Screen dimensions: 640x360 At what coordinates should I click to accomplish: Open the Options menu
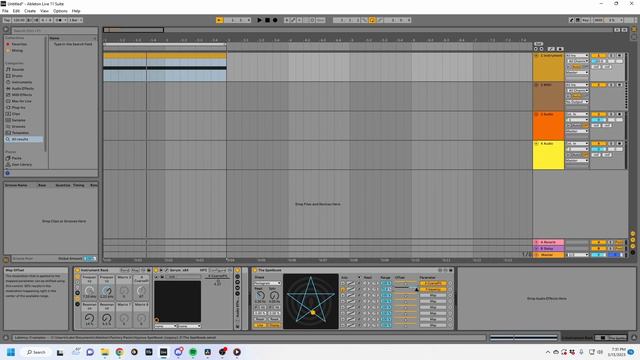click(x=60, y=11)
